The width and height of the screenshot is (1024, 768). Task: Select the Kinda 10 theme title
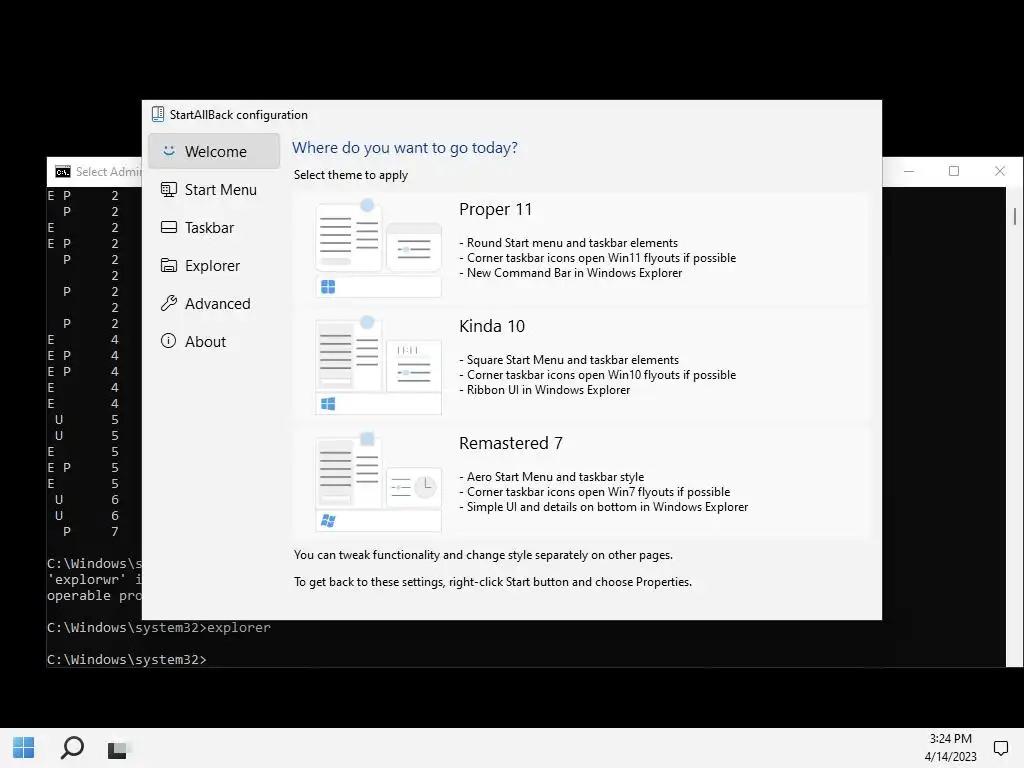[x=492, y=326]
